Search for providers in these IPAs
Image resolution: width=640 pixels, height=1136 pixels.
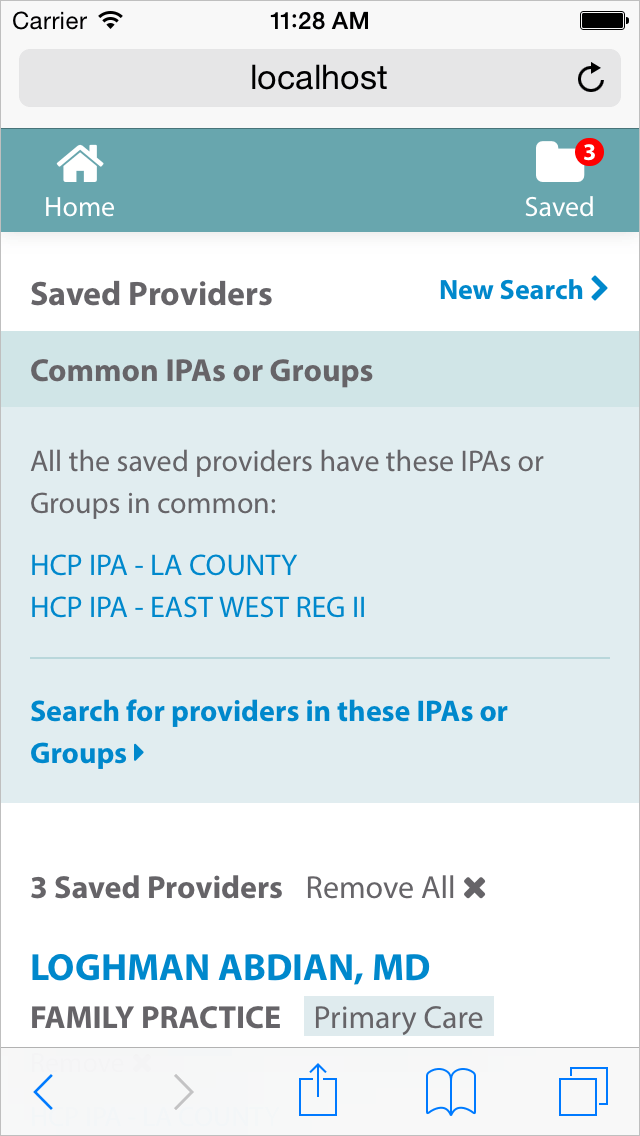(x=268, y=712)
